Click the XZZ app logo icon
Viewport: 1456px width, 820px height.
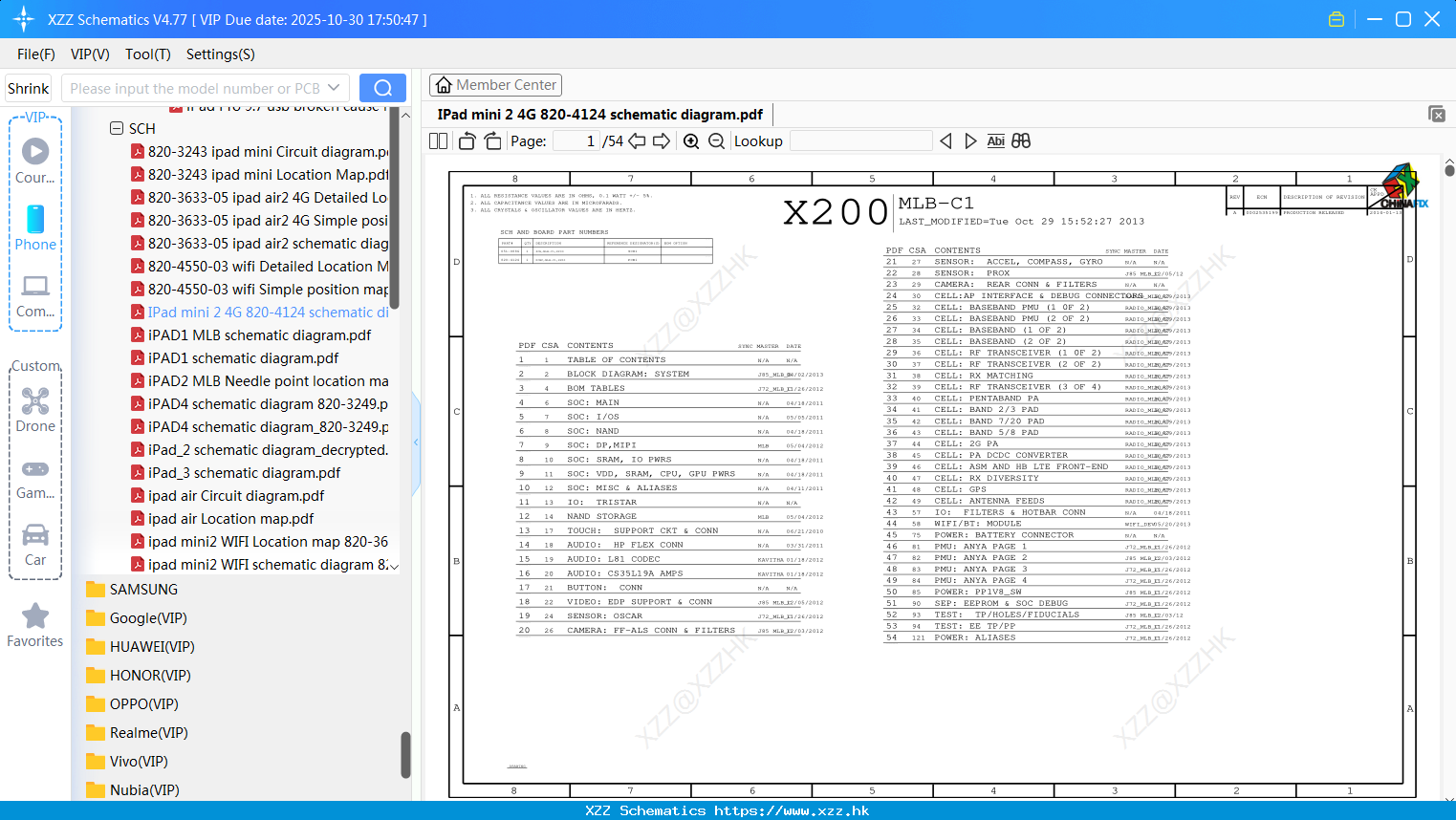click(x=24, y=19)
